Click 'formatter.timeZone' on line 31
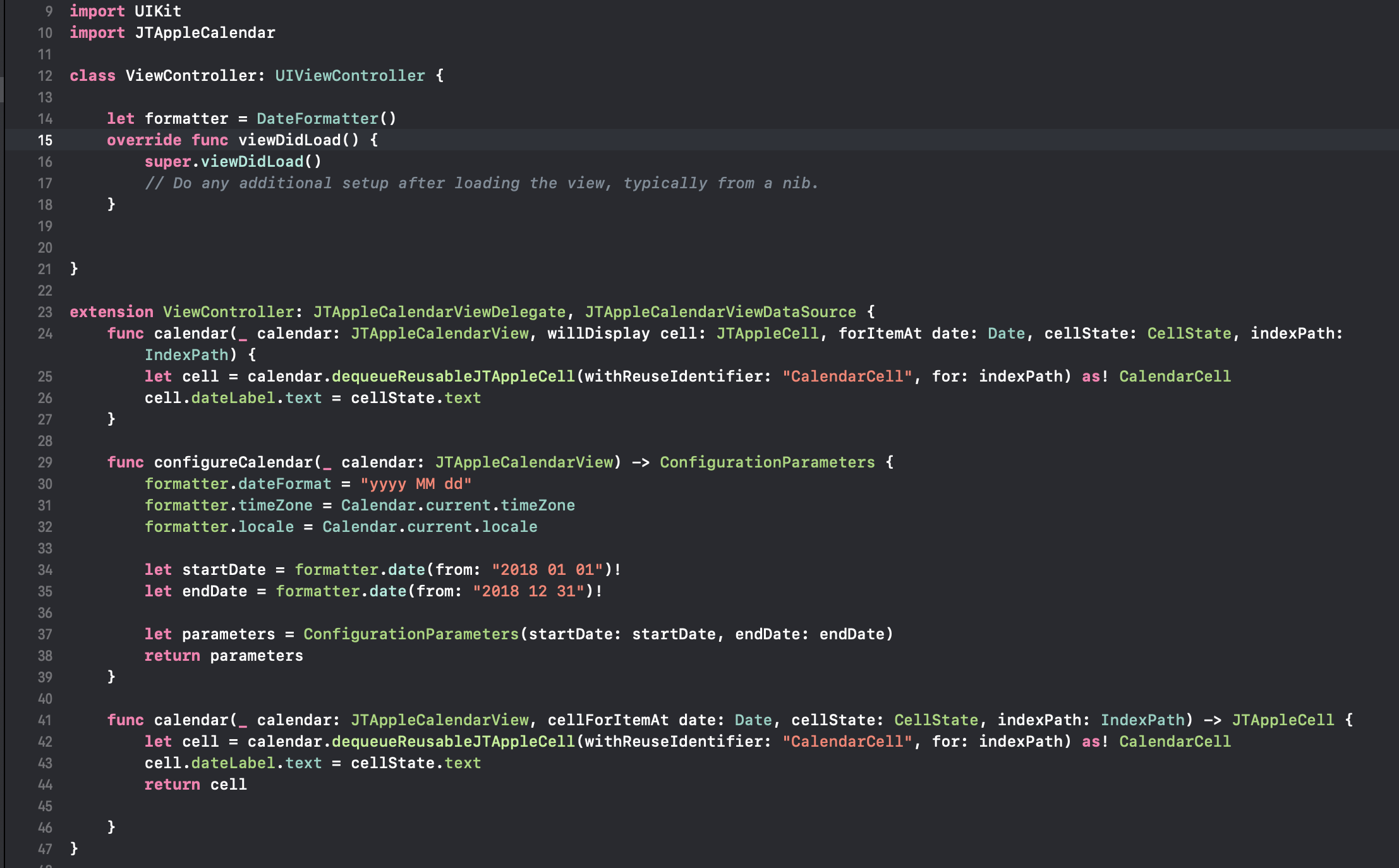This screenshot has width=1399, height=868. click(x=229, y=505)
